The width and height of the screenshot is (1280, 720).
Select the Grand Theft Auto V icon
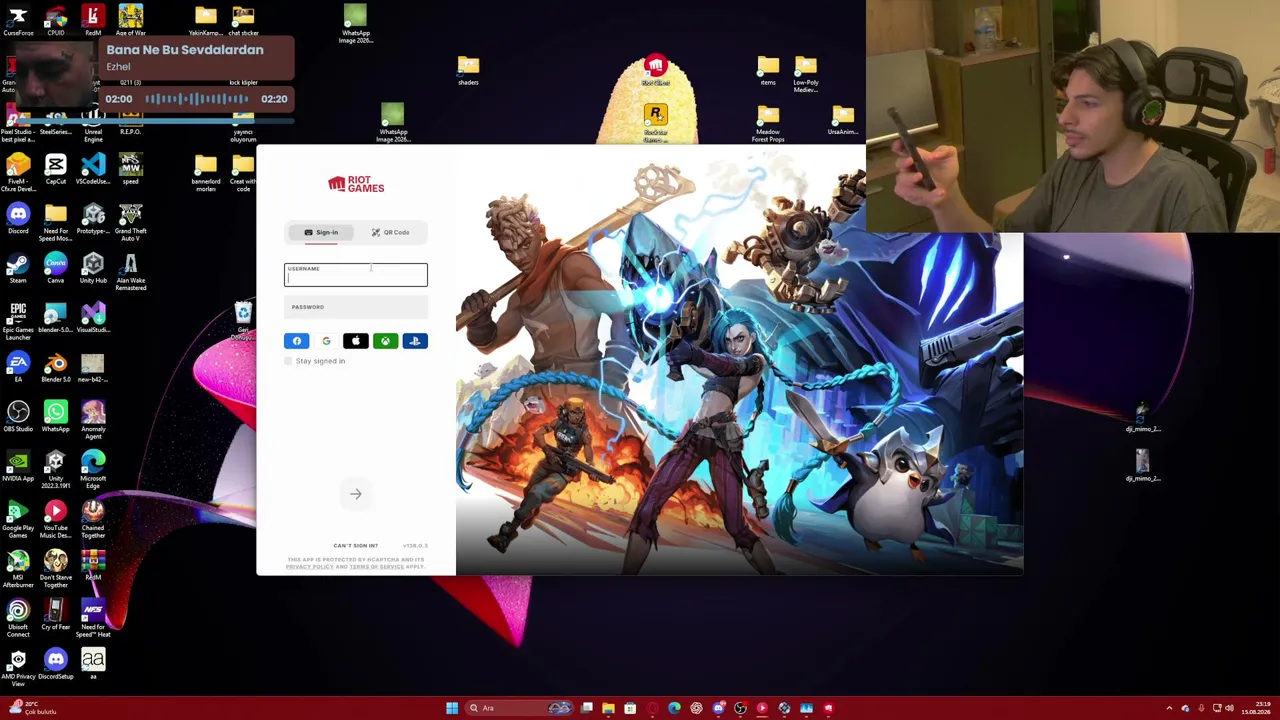pyautogui.click(x=131, y=221)
